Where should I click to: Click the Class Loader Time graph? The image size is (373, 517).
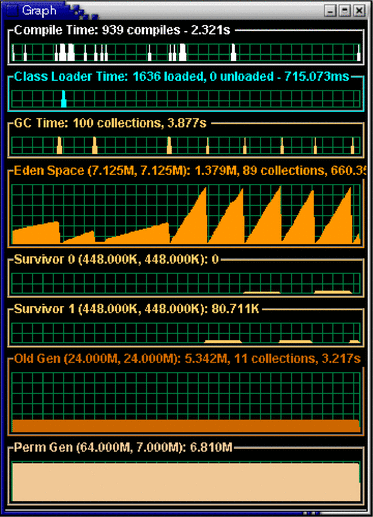click(186, 99)
